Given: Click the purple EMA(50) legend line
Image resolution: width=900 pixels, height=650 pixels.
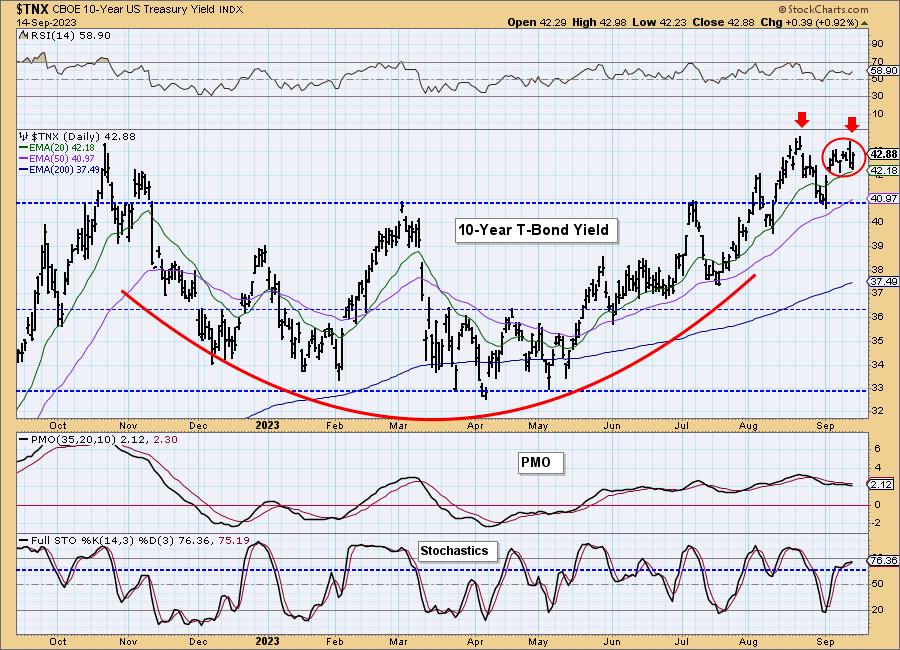Looking at the screenshot, I should point(24,158).
